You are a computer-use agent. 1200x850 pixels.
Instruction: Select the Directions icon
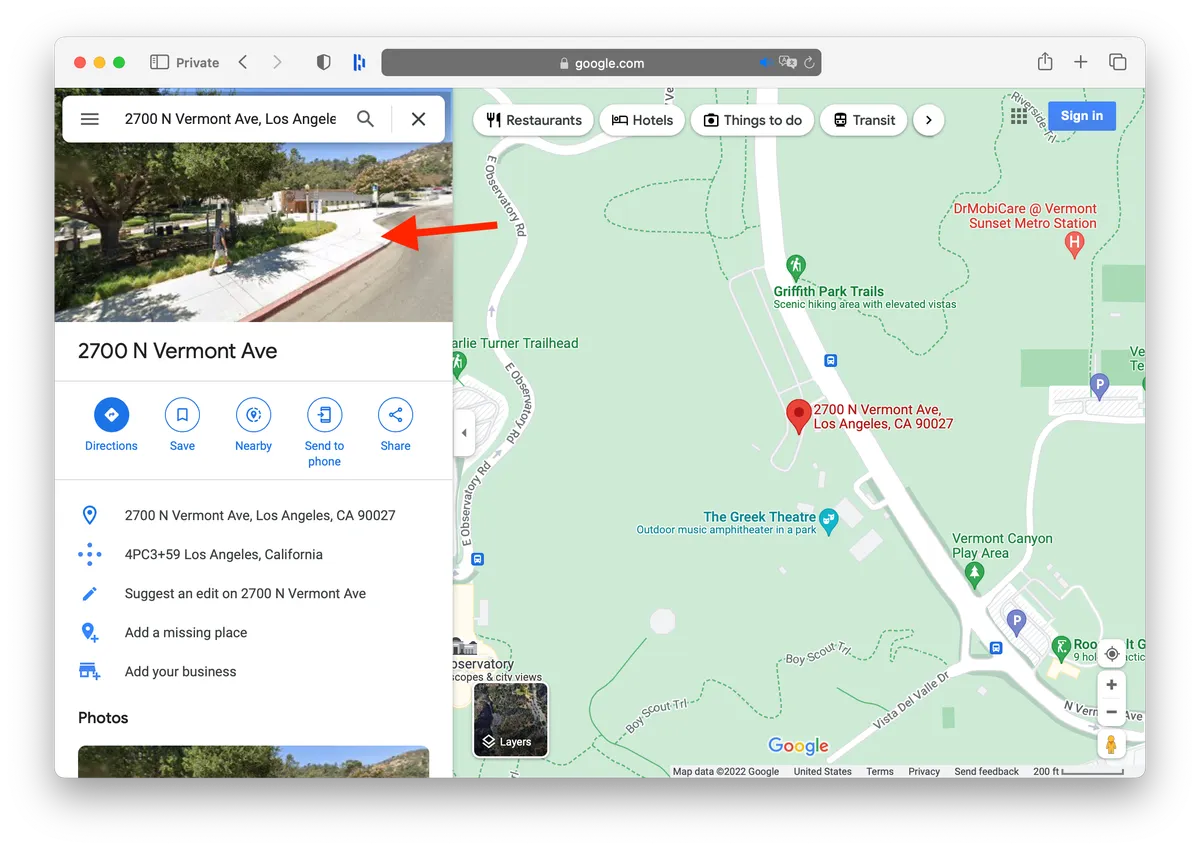(111, 416)
